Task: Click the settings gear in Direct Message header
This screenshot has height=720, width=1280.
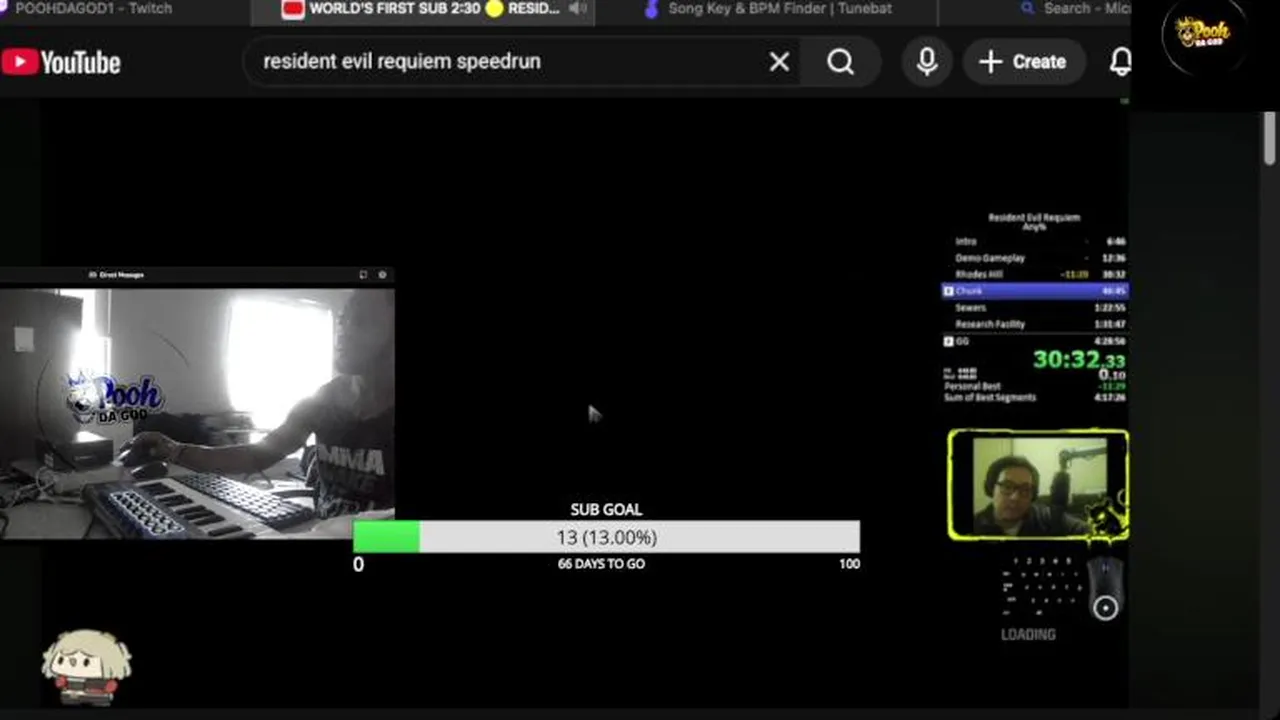Action: [x=382, y=274]
